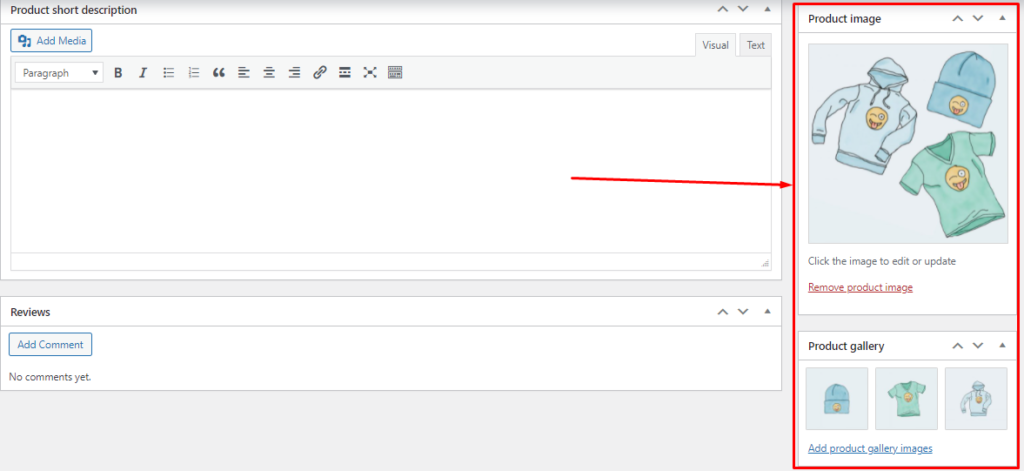1024x471 pixels.
Task: Move Product short description panel down
Action: [x=743, y=9]
